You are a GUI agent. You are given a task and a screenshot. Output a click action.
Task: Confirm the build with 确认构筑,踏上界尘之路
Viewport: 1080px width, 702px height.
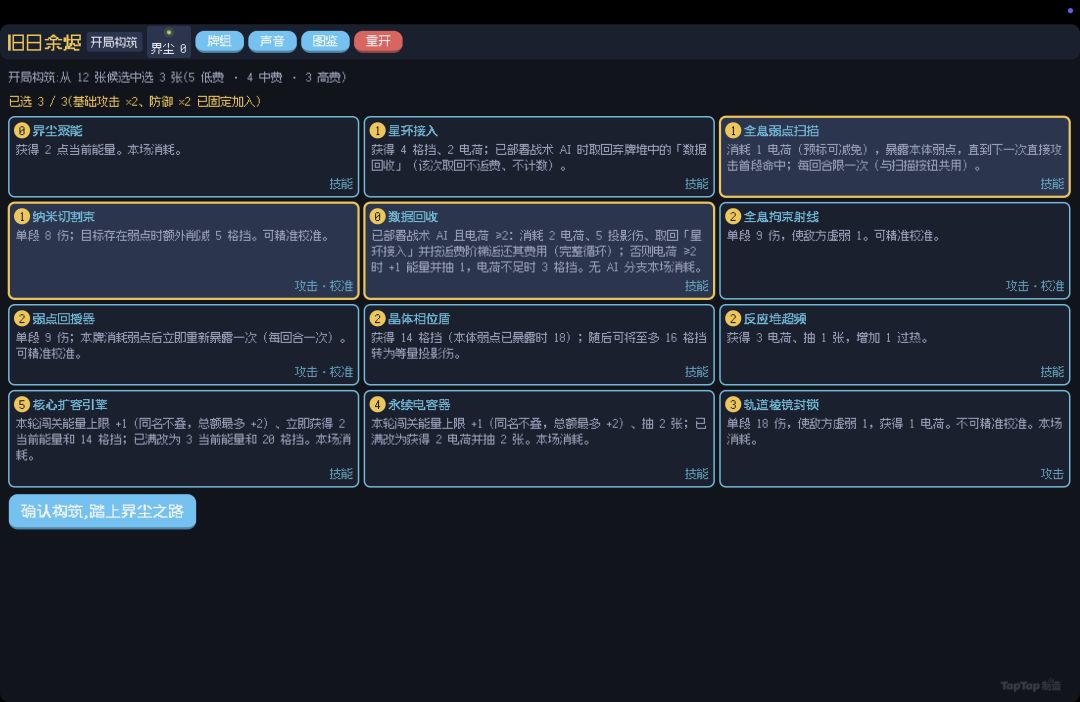pos(102,511)
